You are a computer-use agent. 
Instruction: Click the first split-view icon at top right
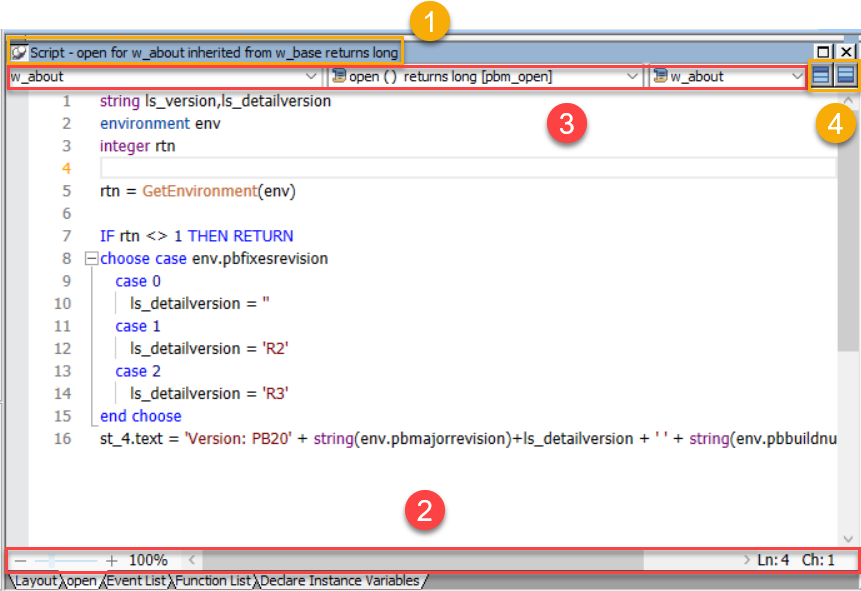pyautogui.click(x=821, y=76)
